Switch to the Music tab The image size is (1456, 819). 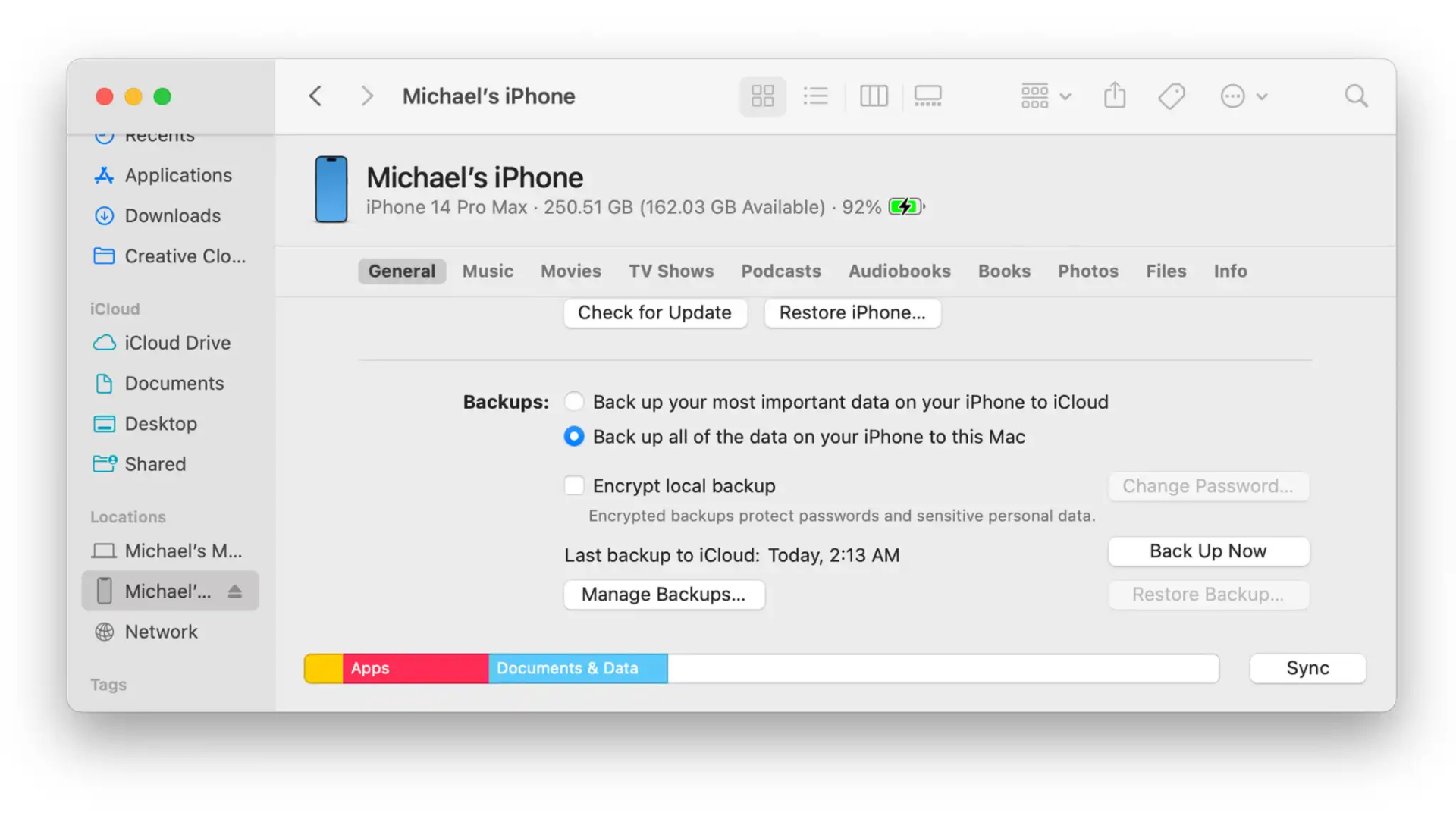(488, 271)
